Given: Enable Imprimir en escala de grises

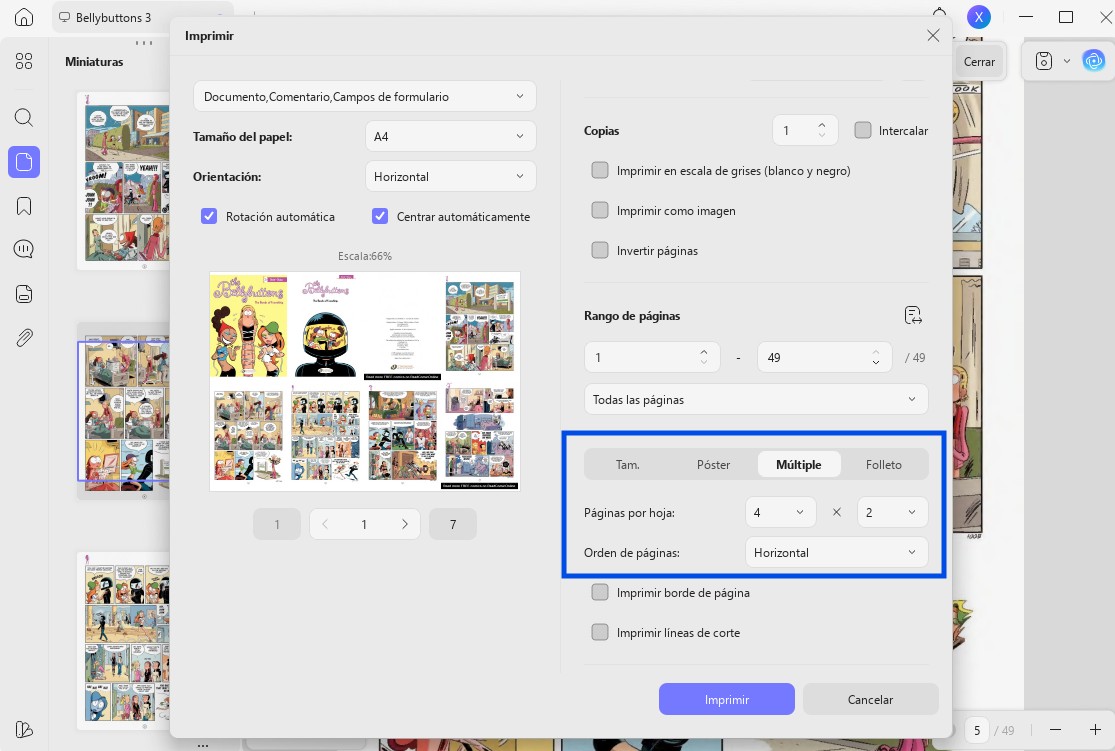Looking at the screenshot, I should 599,171.
